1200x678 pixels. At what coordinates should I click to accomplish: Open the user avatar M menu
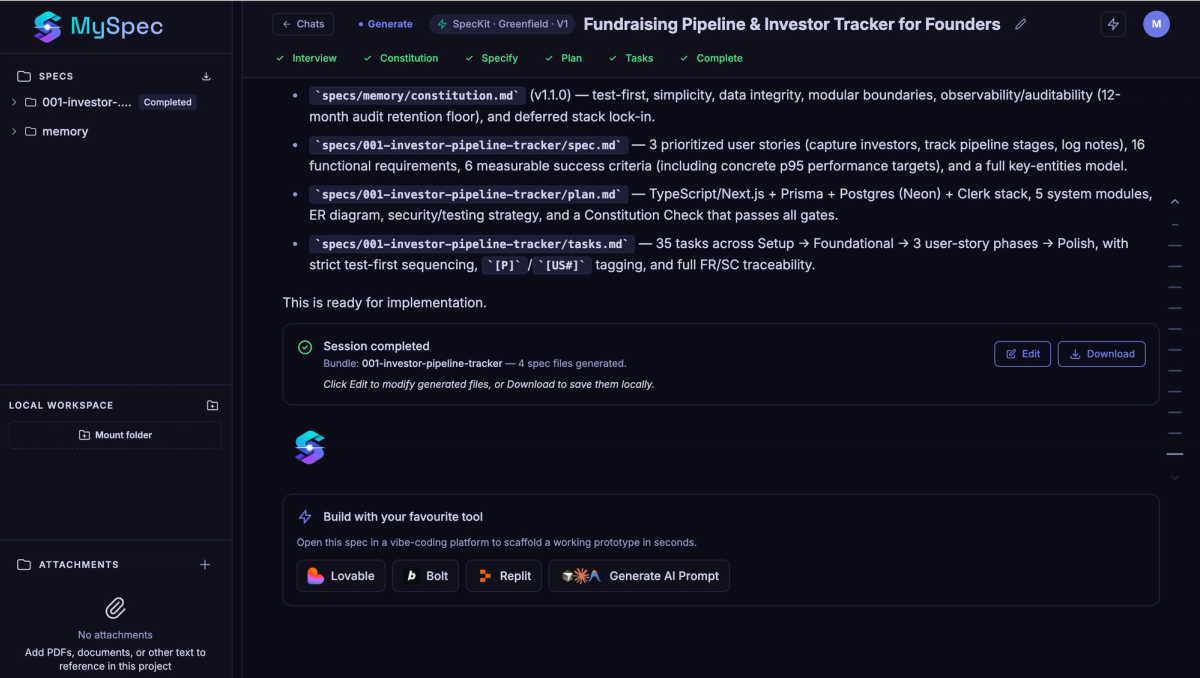click(x=1156, y=24)
